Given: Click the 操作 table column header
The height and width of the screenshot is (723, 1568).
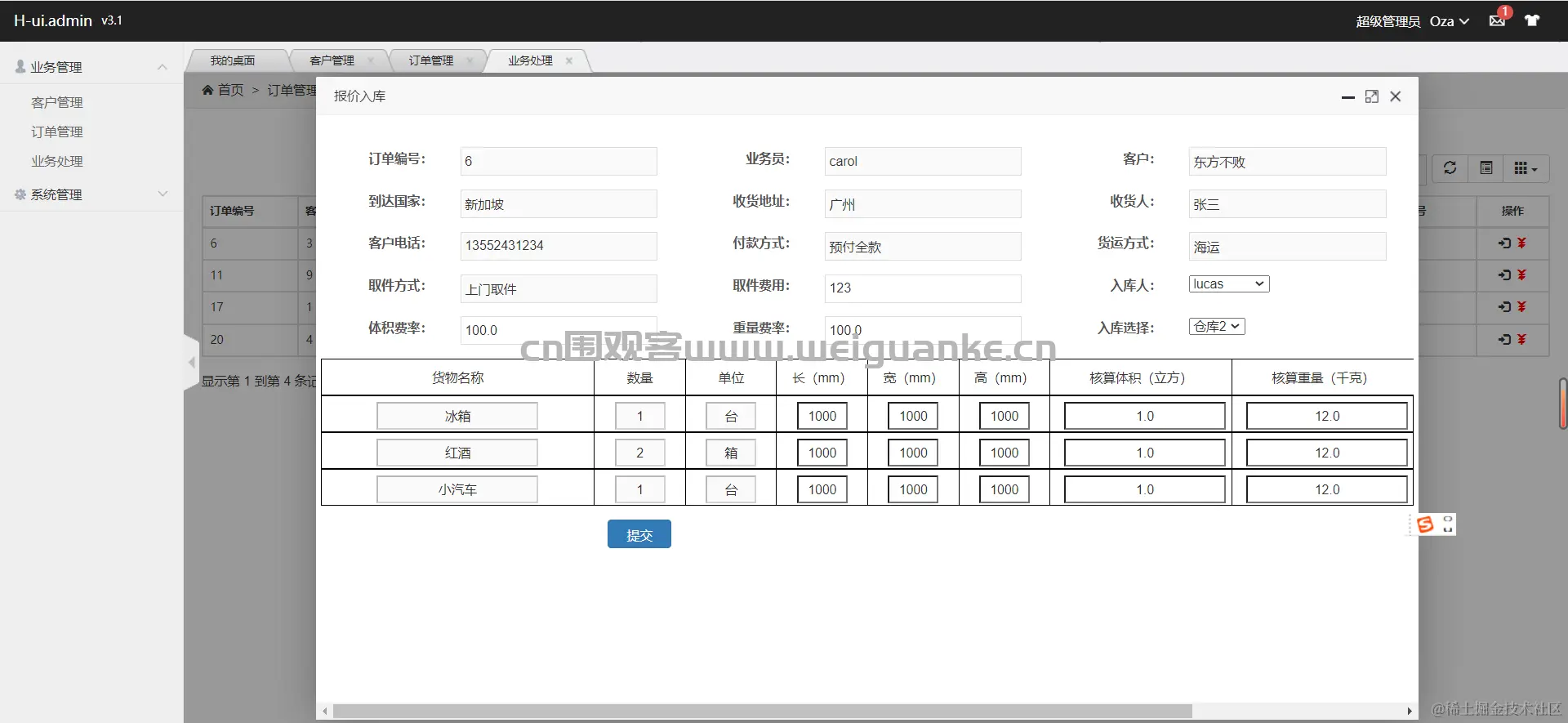Looking at the screenshot, I should (1512, 211).
